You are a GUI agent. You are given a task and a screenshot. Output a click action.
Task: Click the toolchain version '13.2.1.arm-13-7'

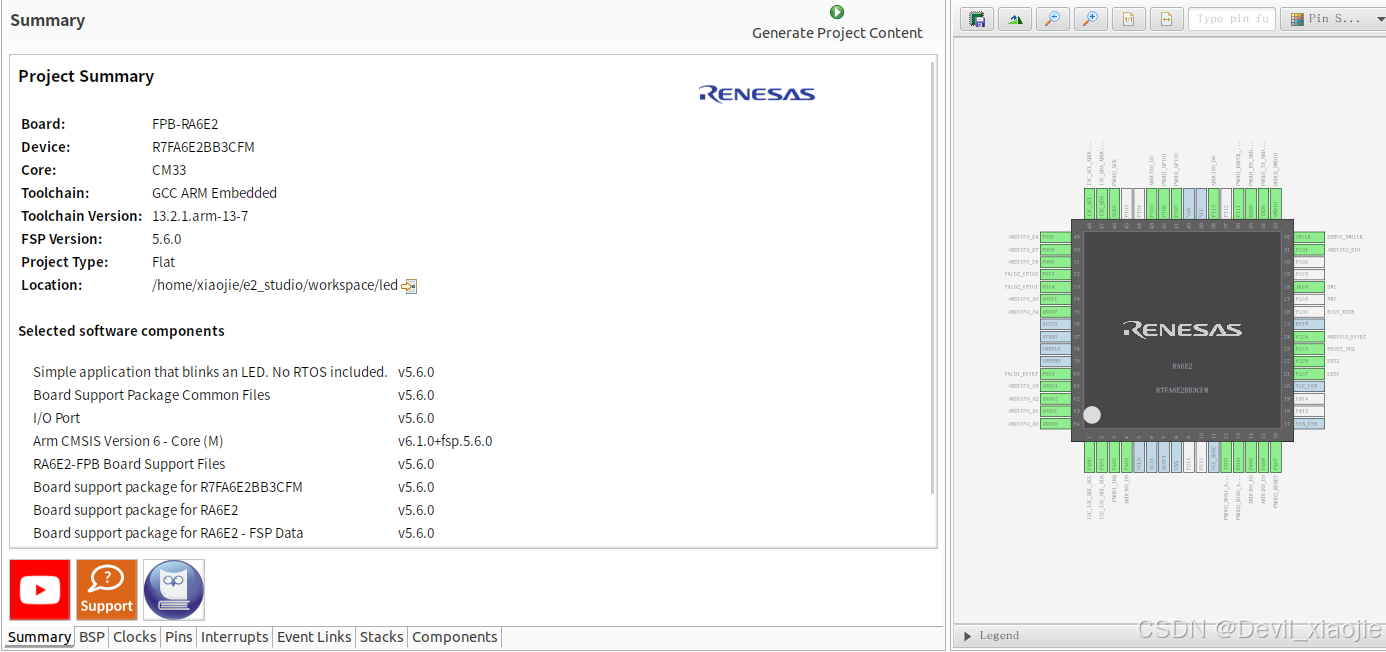[x=200, y=217]
